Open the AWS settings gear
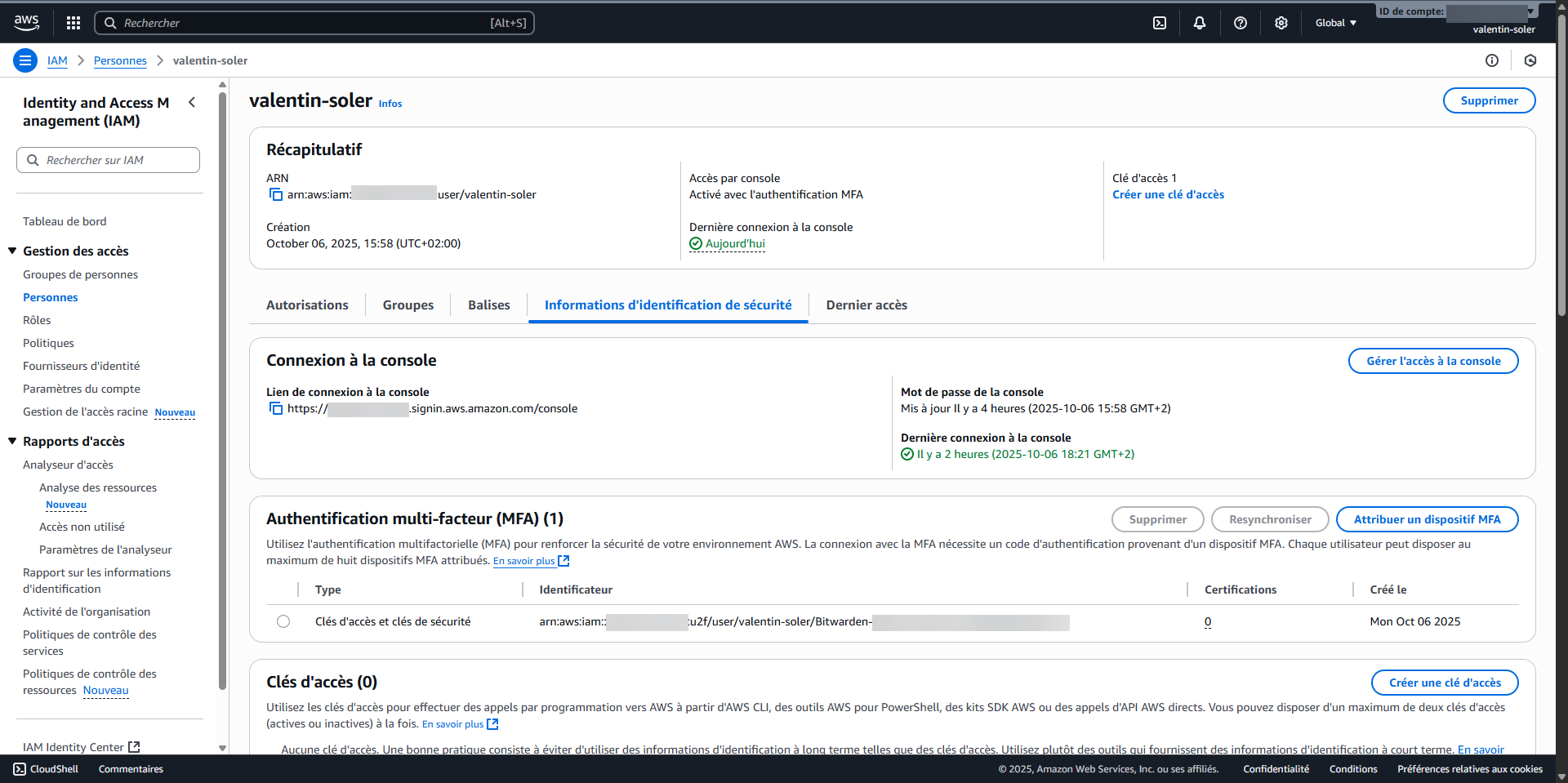 1281,22
